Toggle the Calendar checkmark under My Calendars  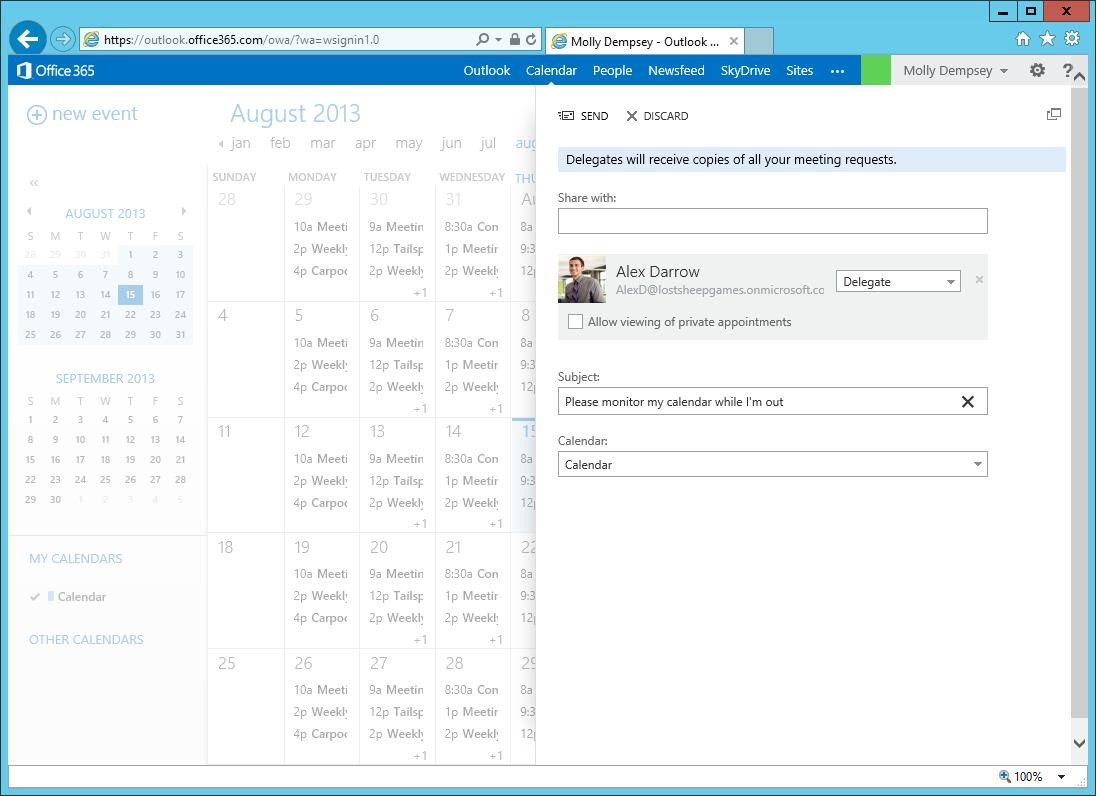coord(35,597)
